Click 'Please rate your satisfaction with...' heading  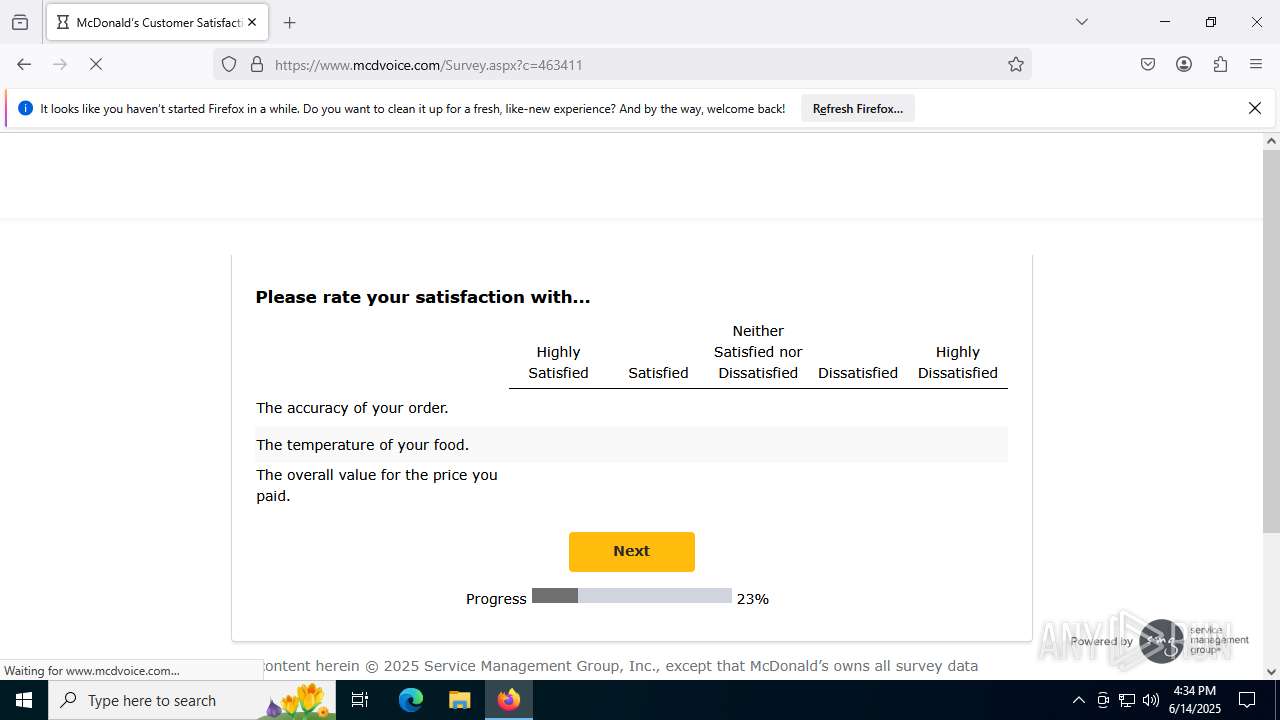click(423, 297)
